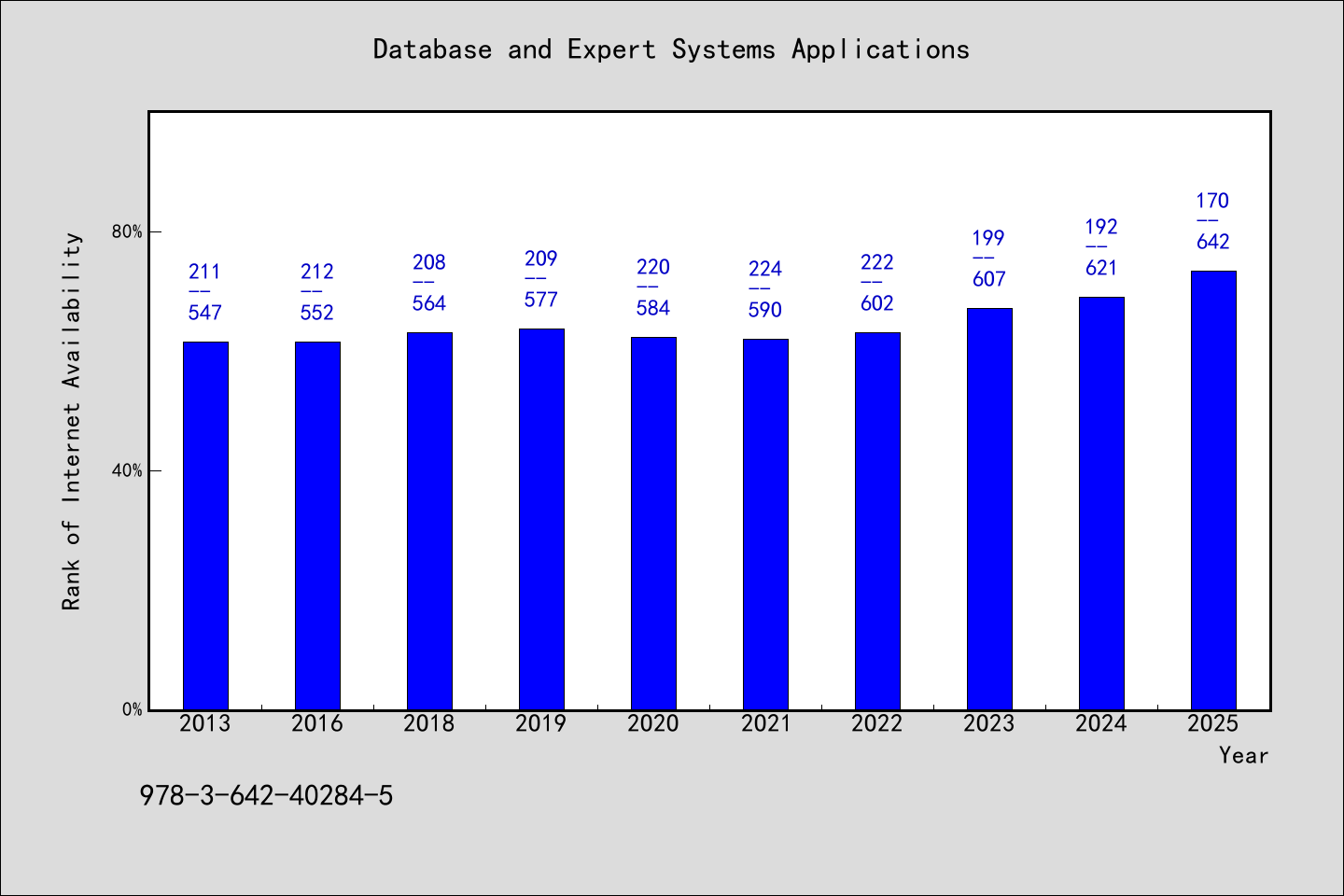This screenshot has width=1344, height=896.
Task: Select the blue bar for 2022
Action: coord(877,521)
